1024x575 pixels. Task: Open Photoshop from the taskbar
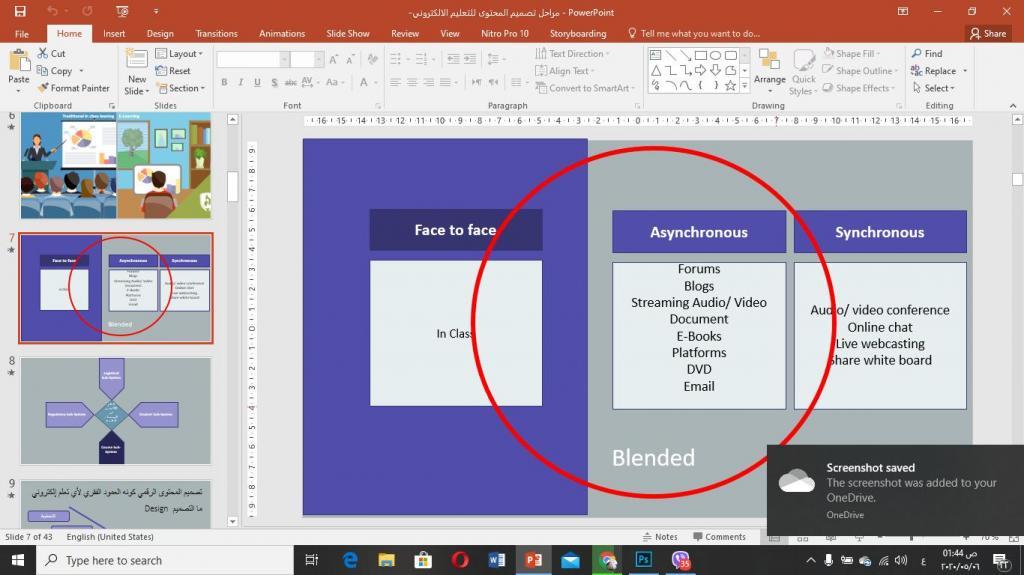point(644,560)
